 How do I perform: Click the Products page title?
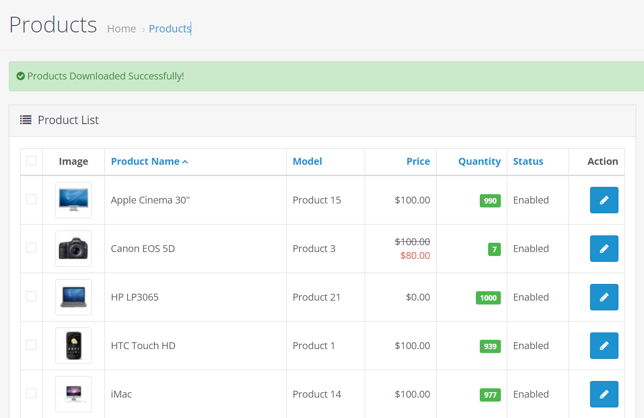click(53, 25)
